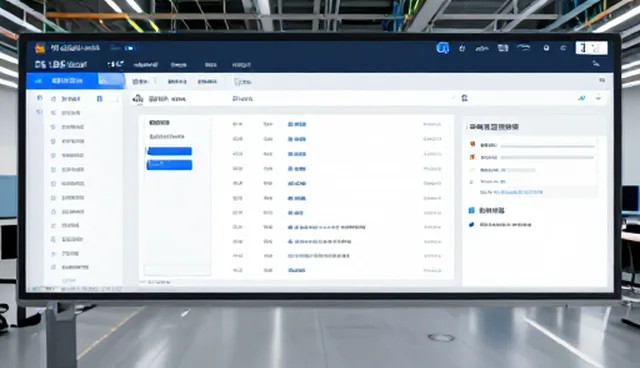Click the empty field at the left card's bottom
The image size is (640, 368).
point(177,270)
